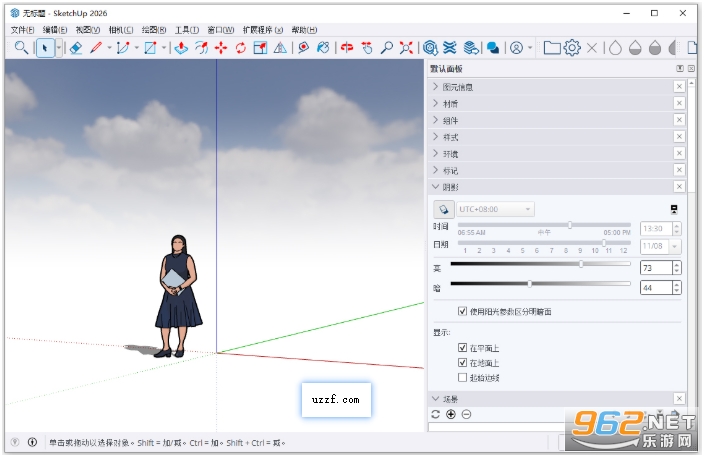Select the Paint Bucket tool
Viewport: 704px width, 457px height.
[x=323, y=48]
